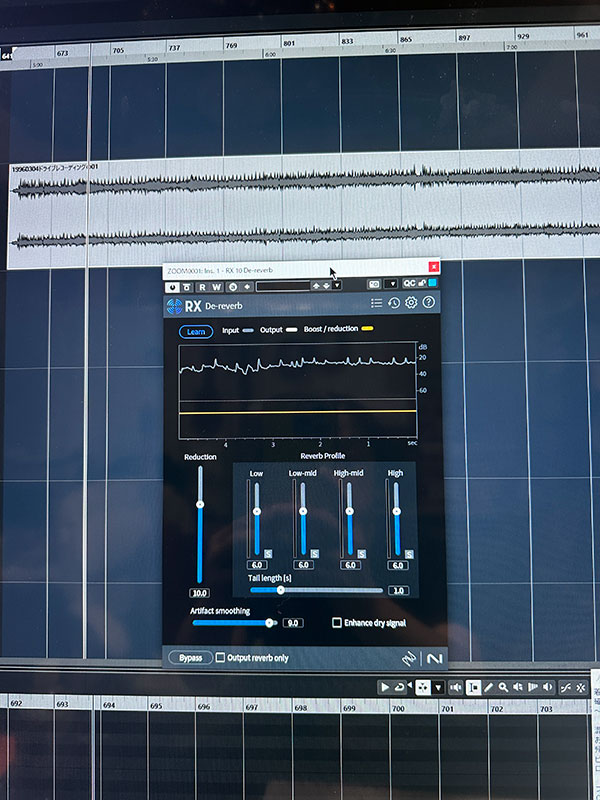Enable Read automation (R) in plug-in header
The height and width of the screenshot is (800, 600).
[203, 287]
